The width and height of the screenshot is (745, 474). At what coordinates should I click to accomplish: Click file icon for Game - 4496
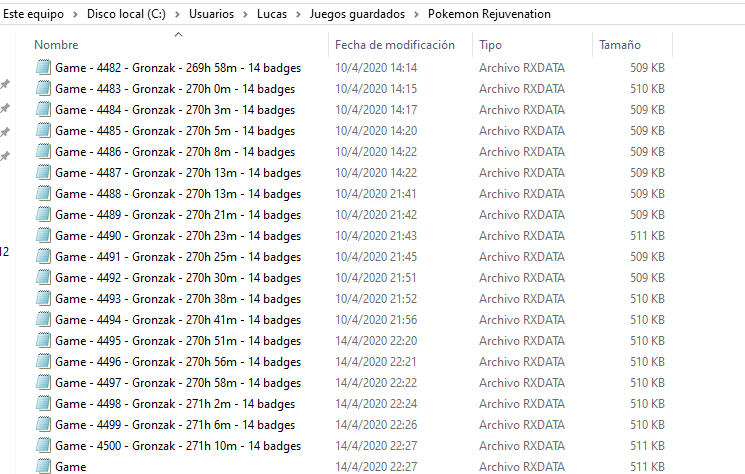click(43, 361)
